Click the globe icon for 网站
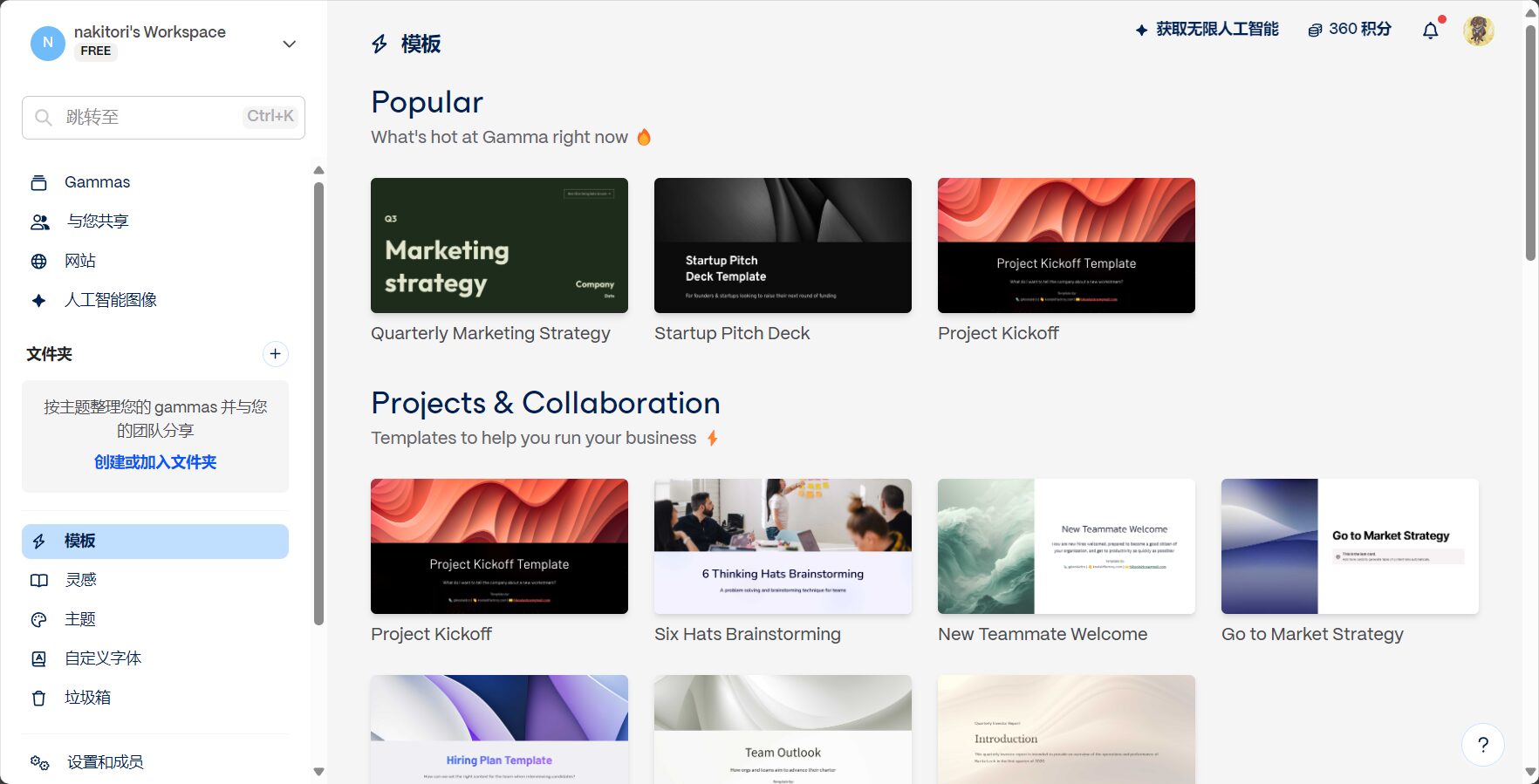 (x=38, y=262)
